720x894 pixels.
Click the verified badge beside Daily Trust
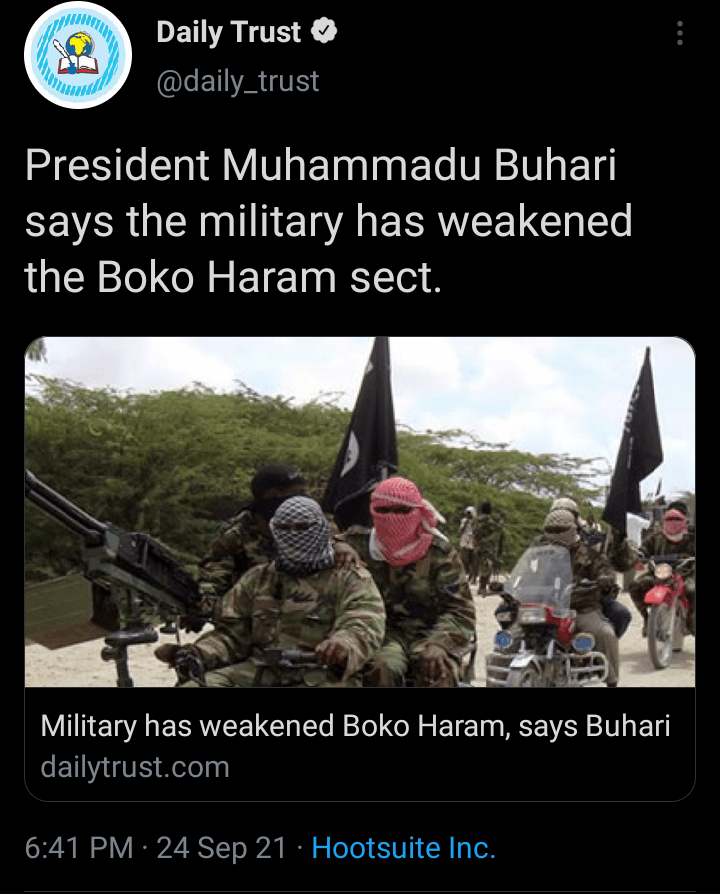click(324, 31)
